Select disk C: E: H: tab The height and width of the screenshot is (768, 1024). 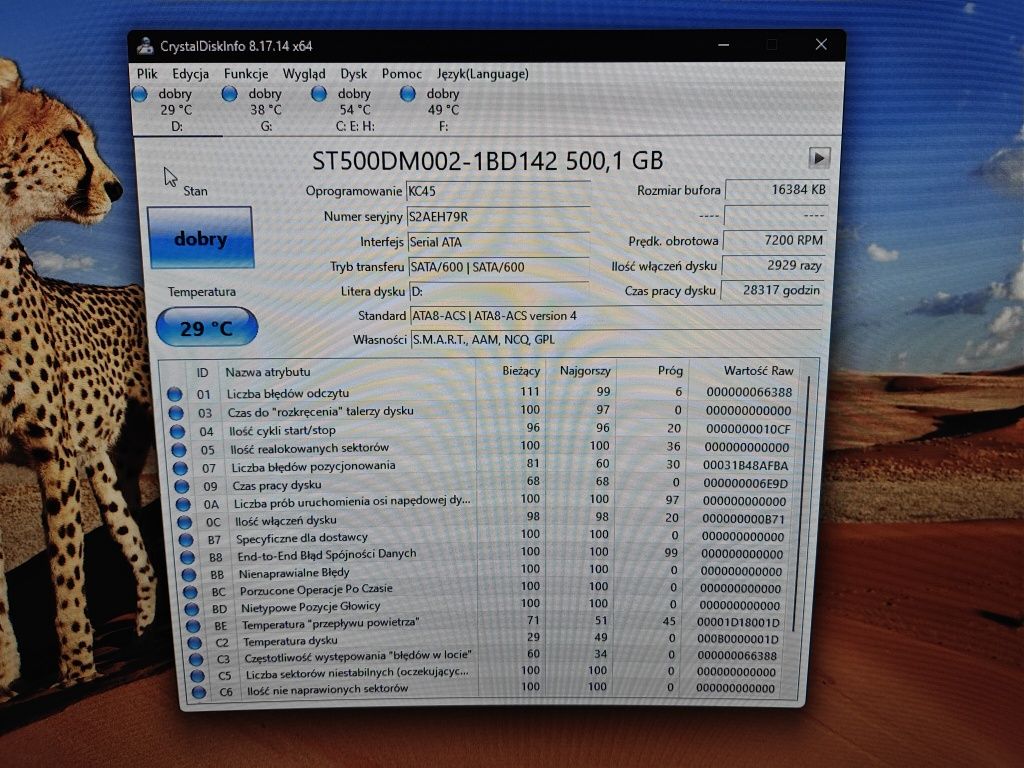point(354,110)
